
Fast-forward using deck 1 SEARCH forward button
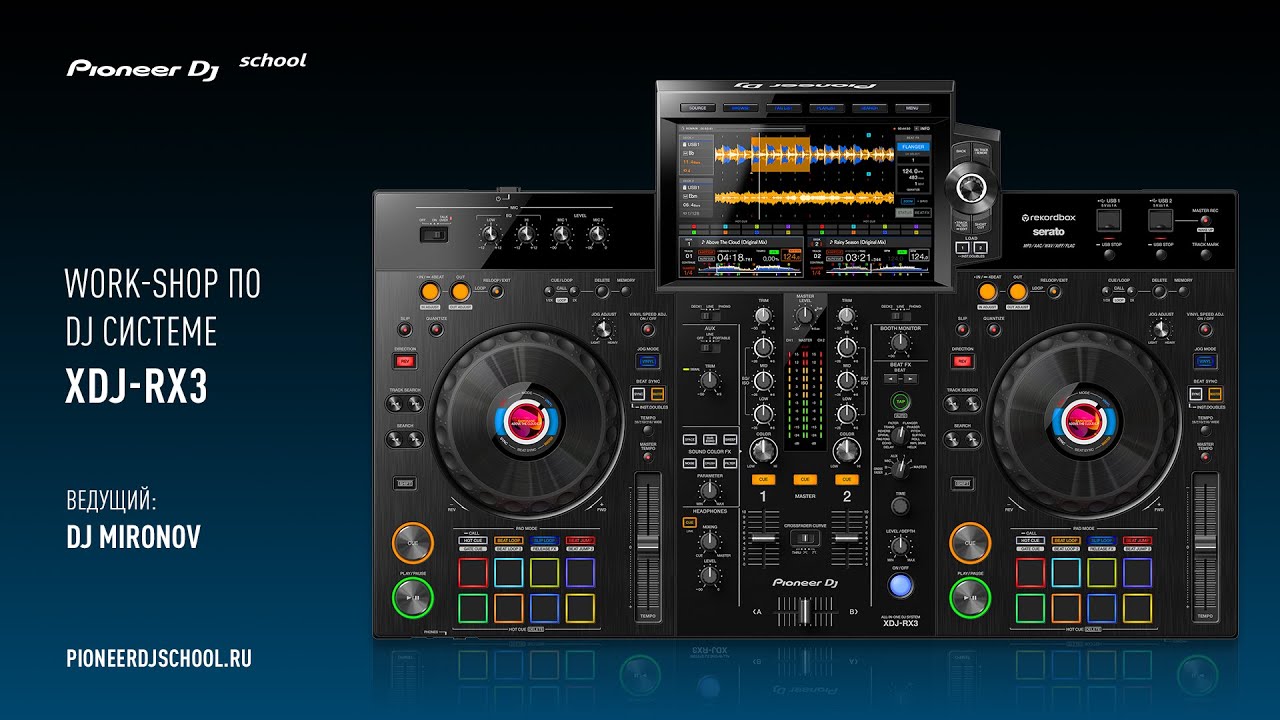click(x=414, y=439)
